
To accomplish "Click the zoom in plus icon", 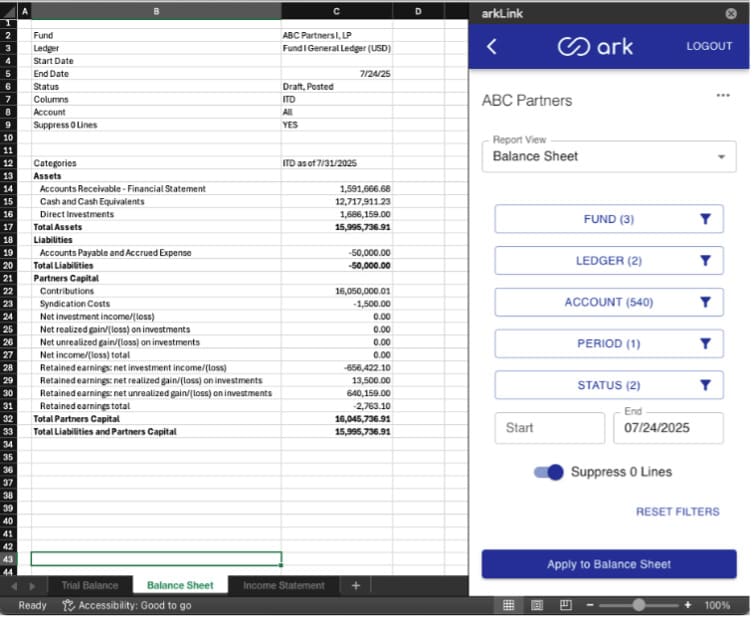I will (688, 605).
